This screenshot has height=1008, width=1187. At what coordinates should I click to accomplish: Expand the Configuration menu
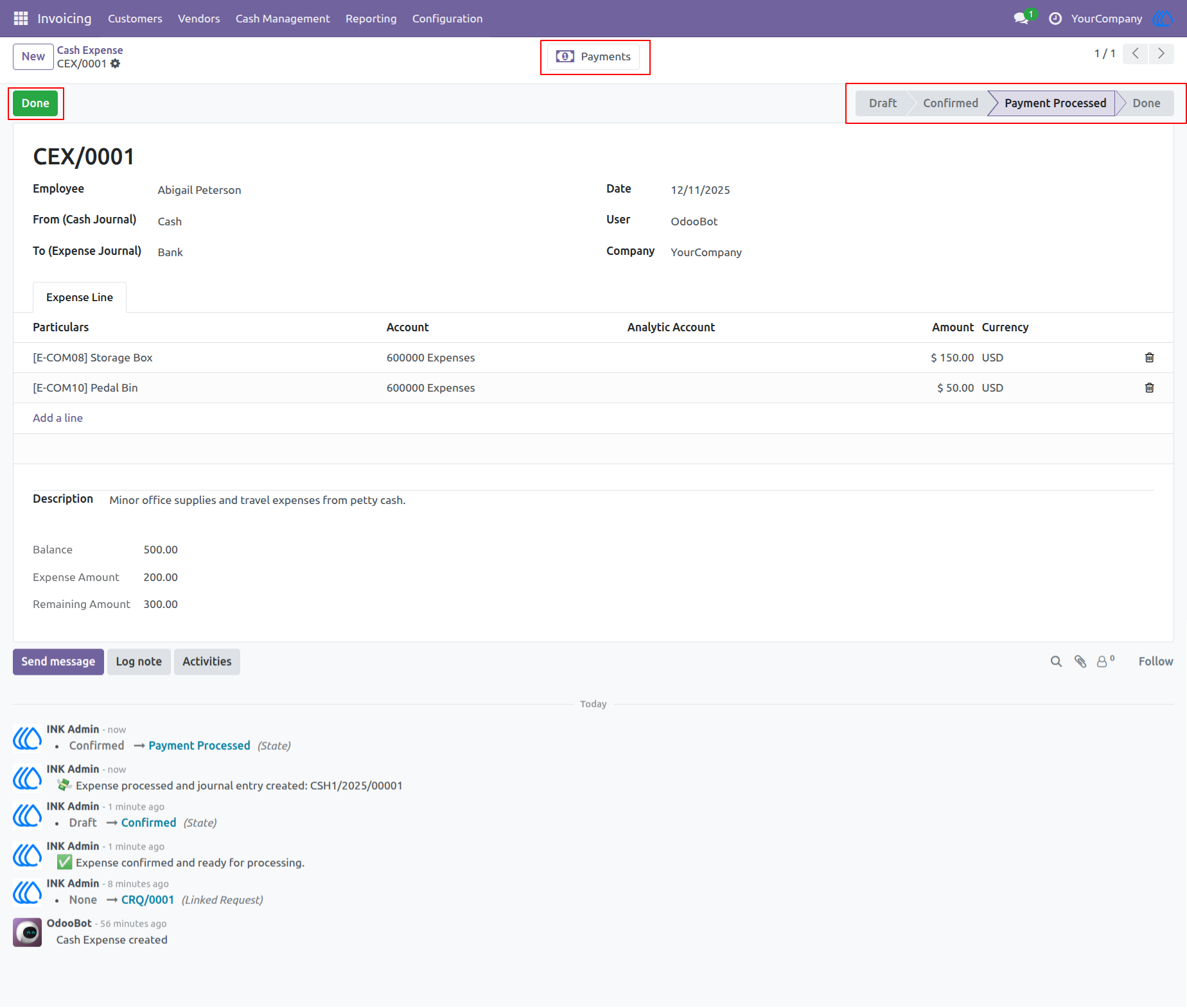click(x=448, y=19)
